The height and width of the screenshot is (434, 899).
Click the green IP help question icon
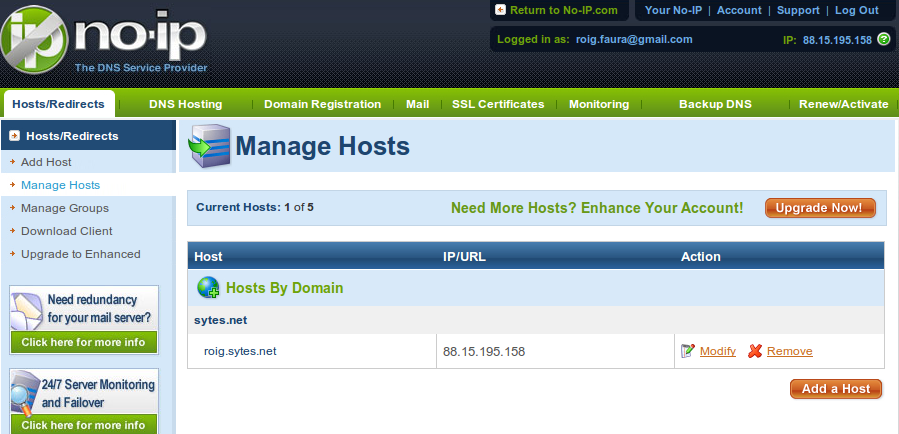(x=884, y=40)
